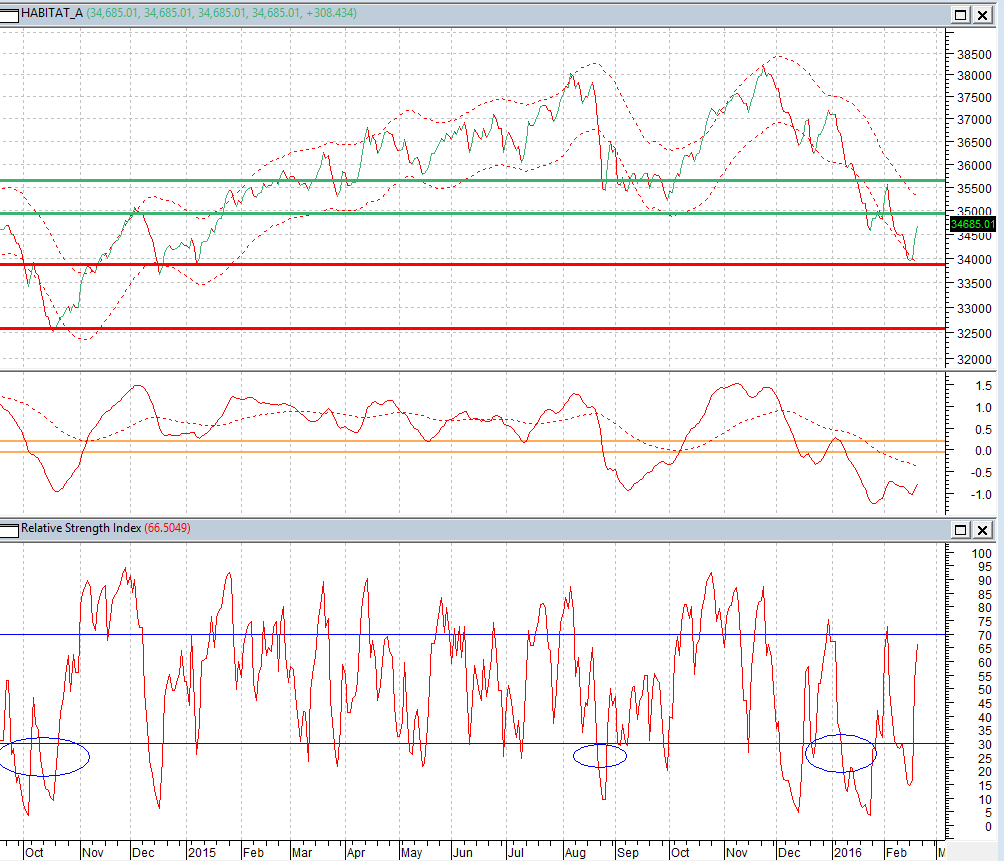Screen dimensions: 1004x861
Task: Click the Mar date axis label
Action: (x=302, y=853)
